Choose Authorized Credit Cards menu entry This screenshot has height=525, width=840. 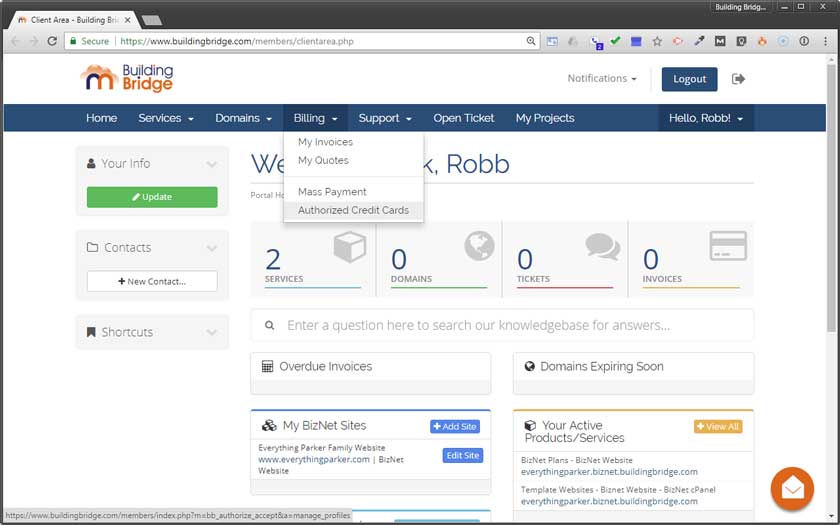coord(354,210)
